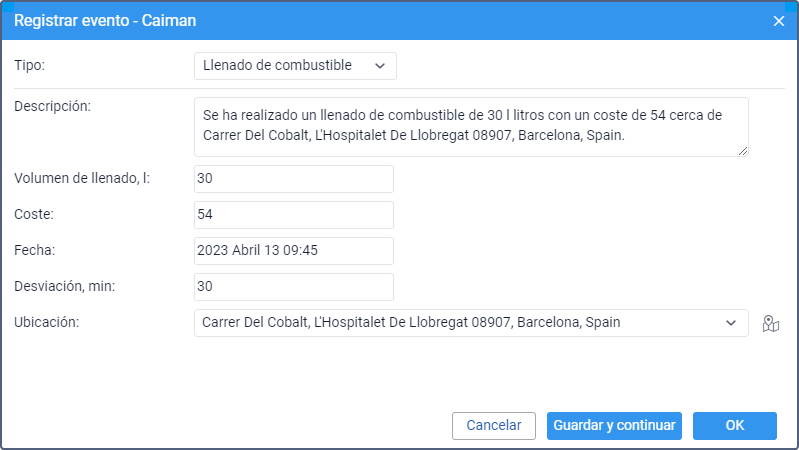Click the Ubicación label
This screenshot has height=450, width=799.
tap(46, 322)
